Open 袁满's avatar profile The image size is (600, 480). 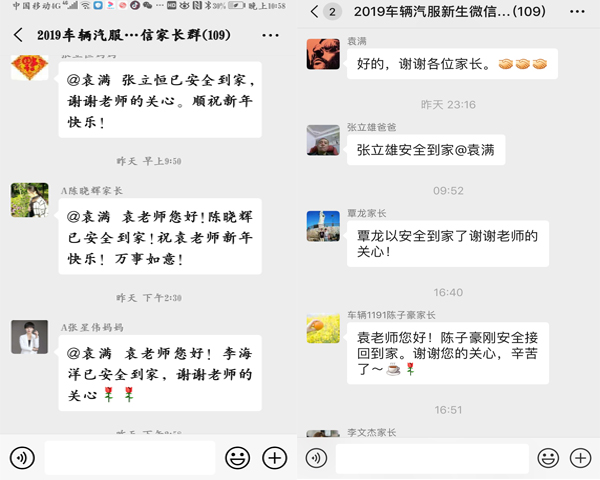(323, 54)
